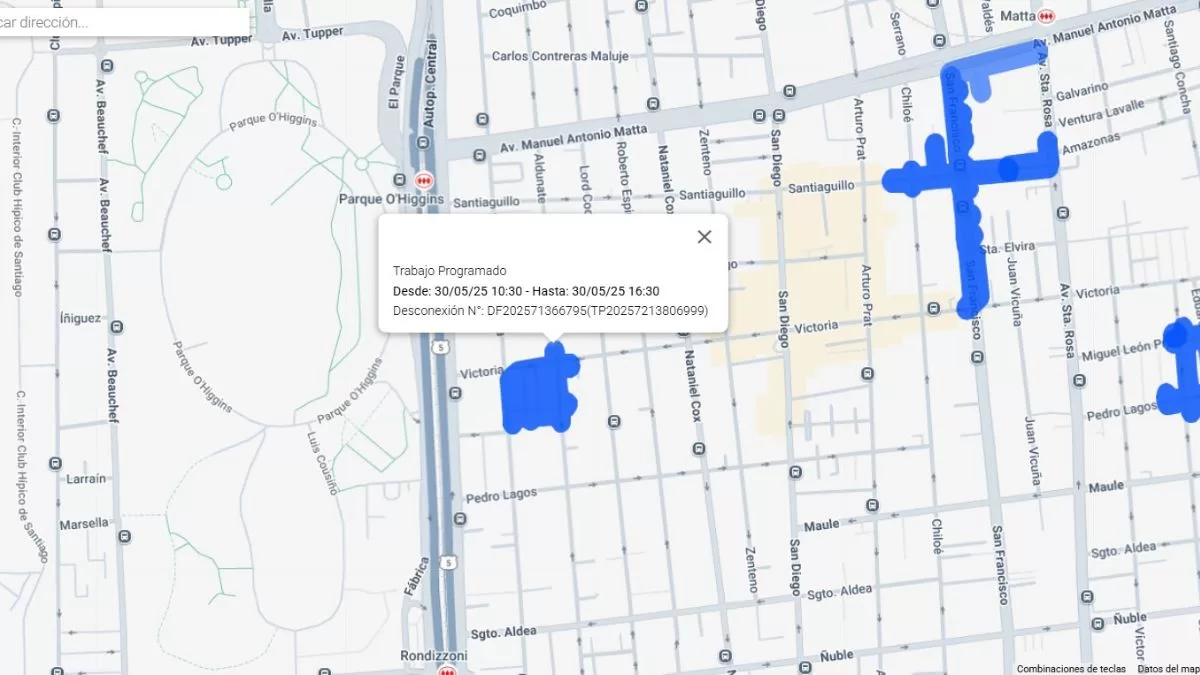Select bus stop icon on Nataniel Cox street

(697, 449)
